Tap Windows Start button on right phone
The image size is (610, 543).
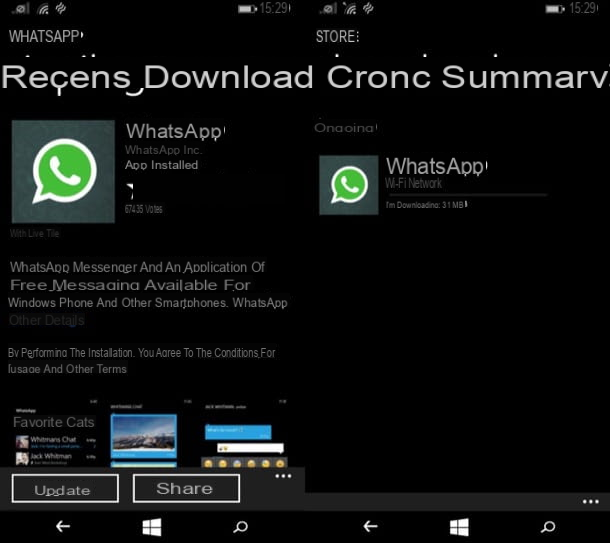tap(459, 527)
